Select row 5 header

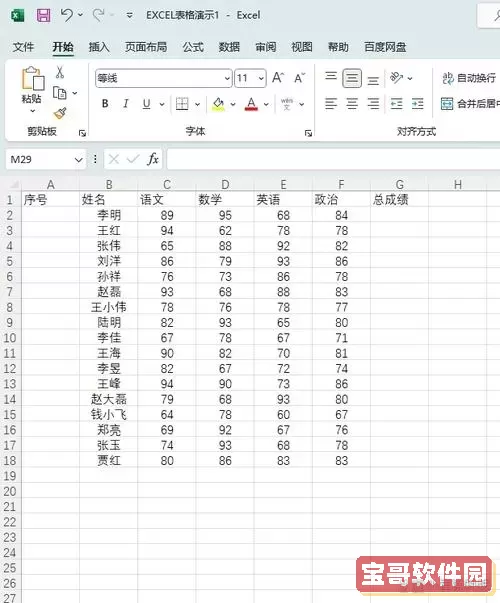pyautogui.click(x=10, y=261)
